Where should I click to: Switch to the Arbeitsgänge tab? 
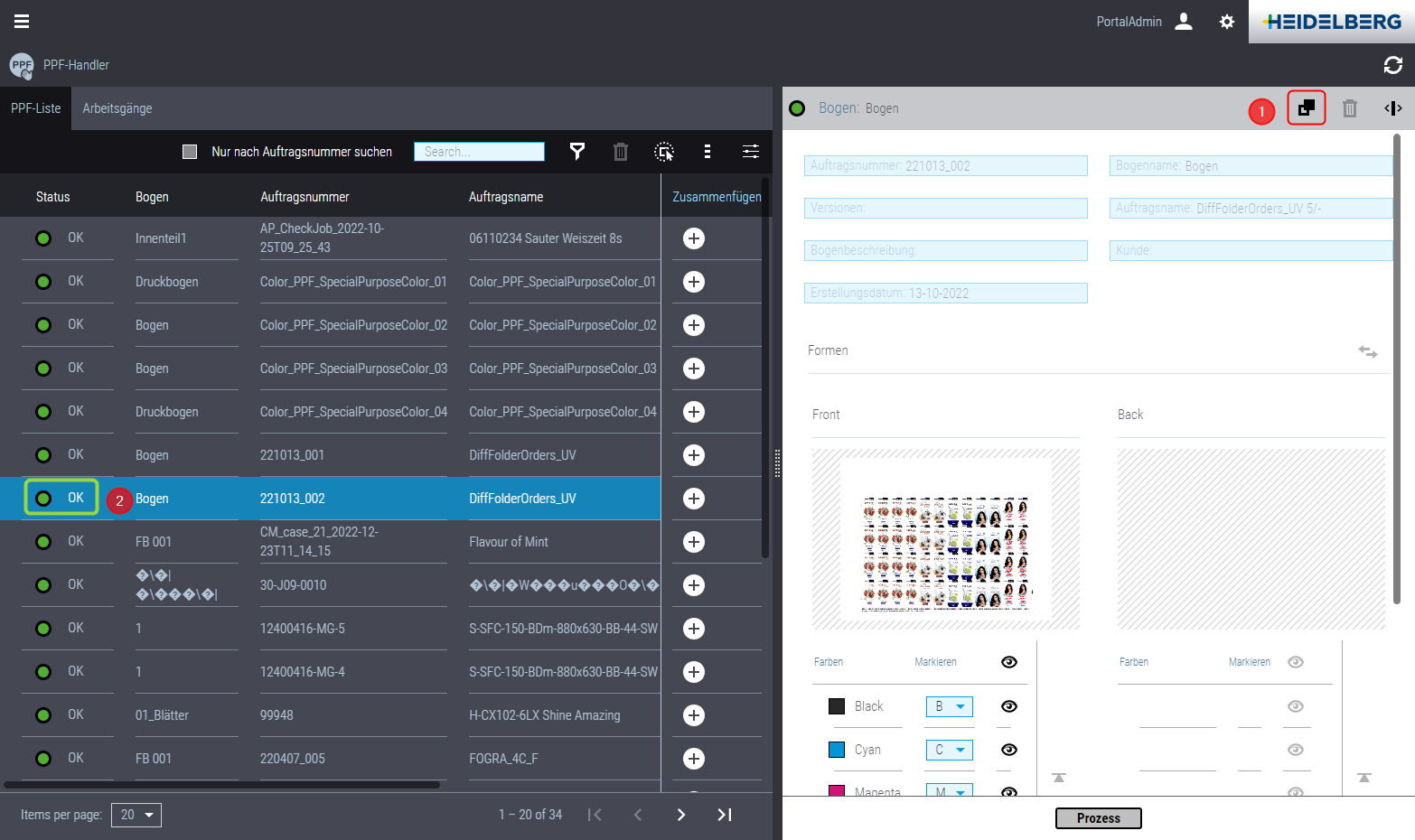(117, 108)
